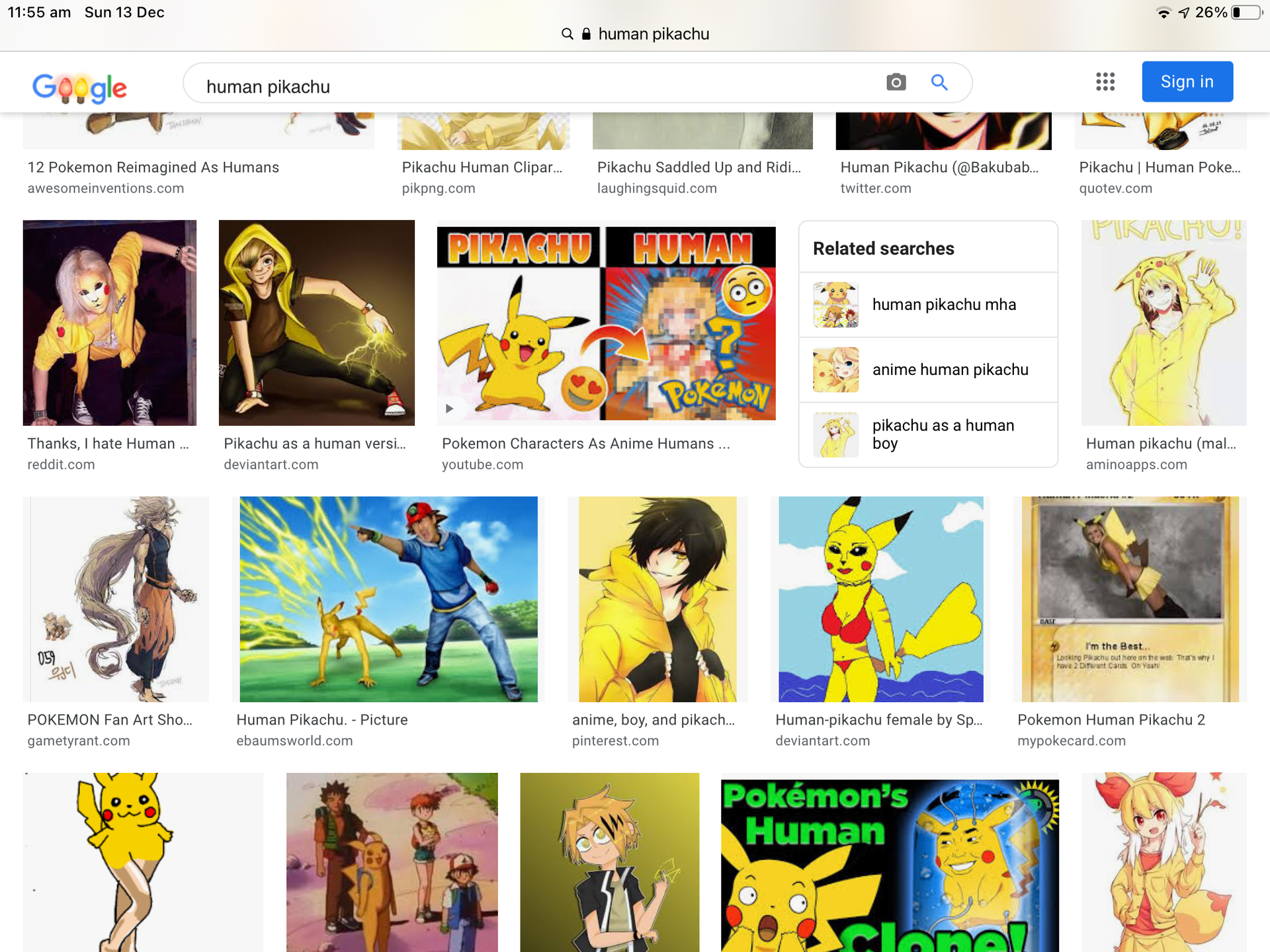Image resolution: width=1270 pixels, height=952 pixels.
Task: Click Pokemon Human Pikachu 2 caption
Action: click(x=1111, y=720)
